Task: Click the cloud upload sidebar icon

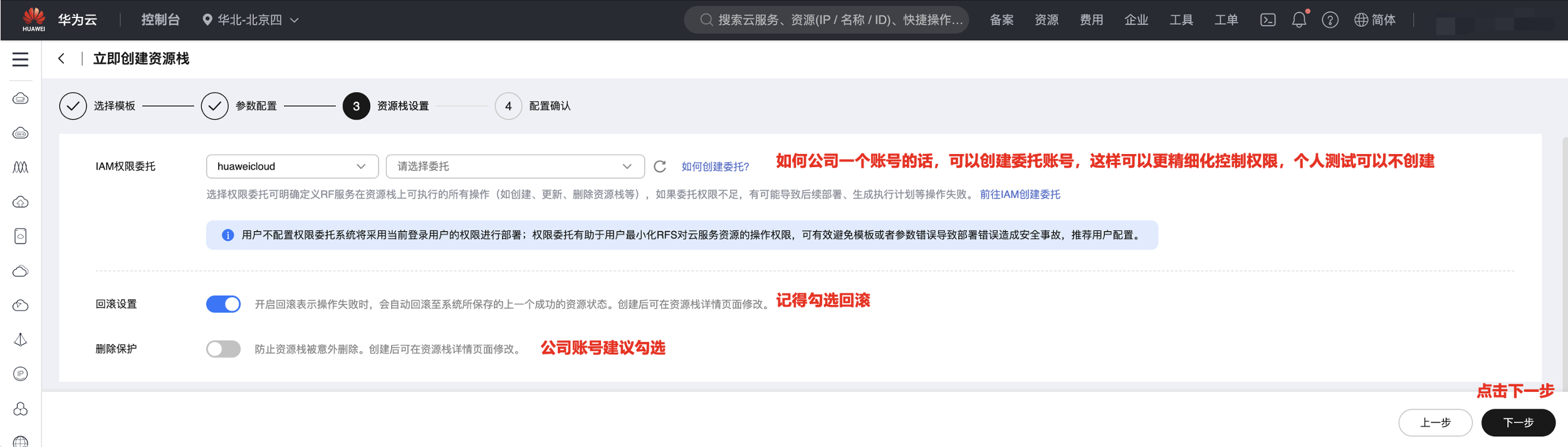Action: click(21, 202)
